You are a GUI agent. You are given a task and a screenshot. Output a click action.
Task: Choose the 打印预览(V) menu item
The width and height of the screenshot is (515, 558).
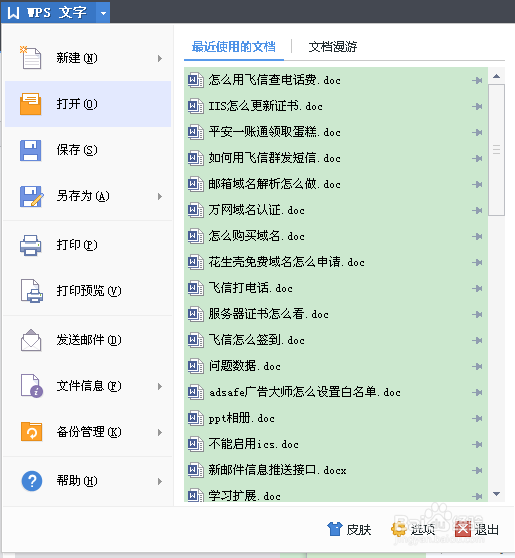click(88, 291)
